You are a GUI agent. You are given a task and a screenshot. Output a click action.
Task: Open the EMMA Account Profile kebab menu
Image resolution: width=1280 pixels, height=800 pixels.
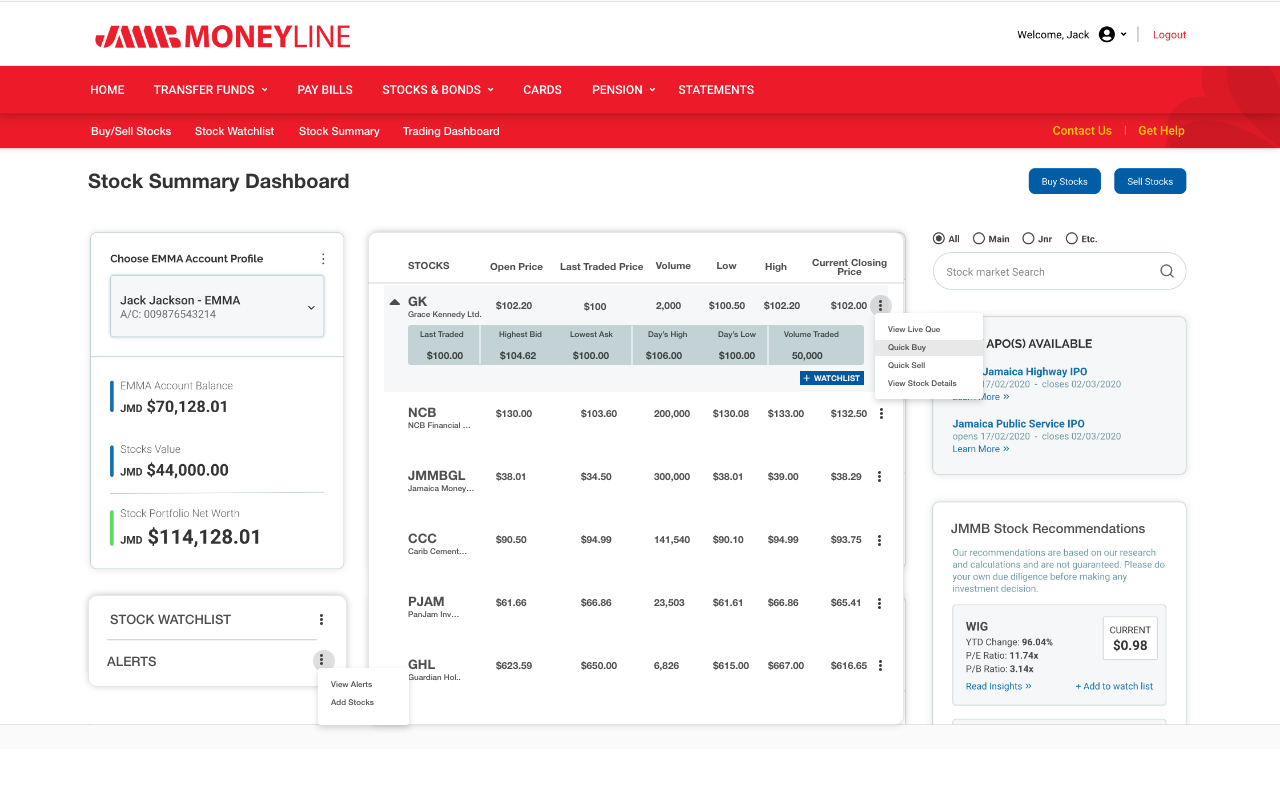tap(323, 259)
